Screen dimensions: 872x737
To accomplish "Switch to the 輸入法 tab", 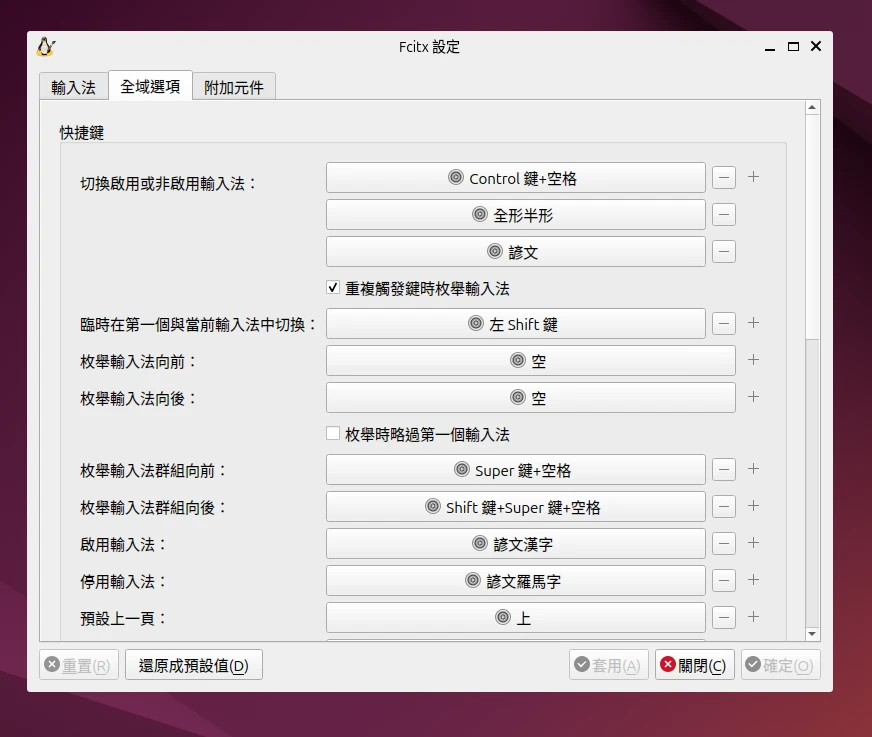I will tap(73, 87).
